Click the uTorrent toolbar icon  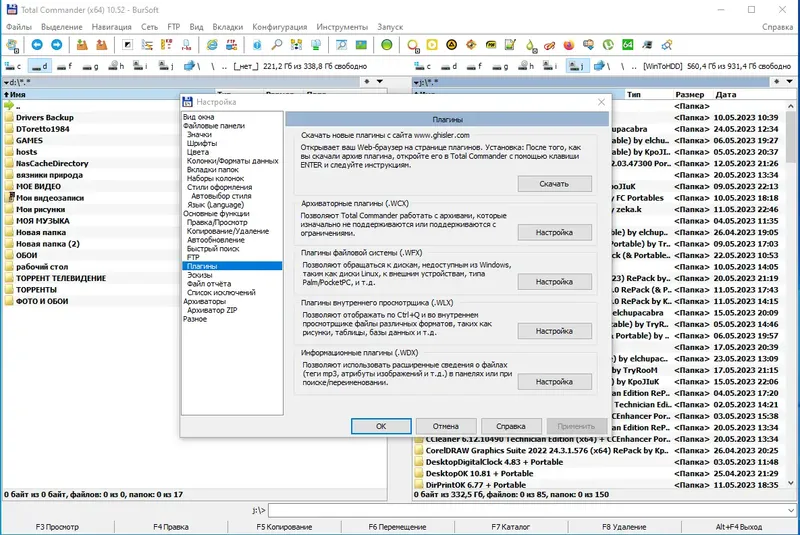[x=608, y=45]
